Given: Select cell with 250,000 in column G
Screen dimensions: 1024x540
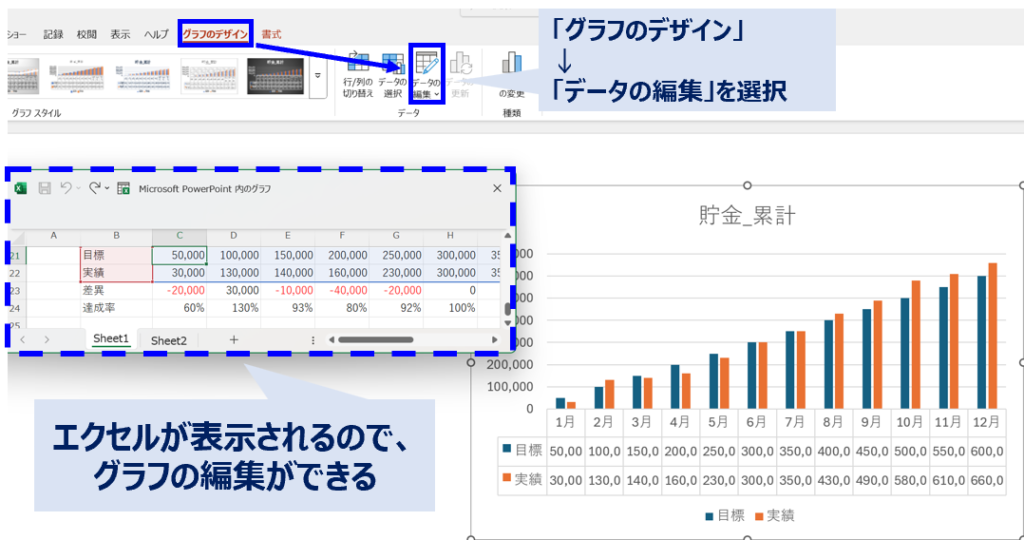Looking at the screenshot, I should tap(396, 255).
